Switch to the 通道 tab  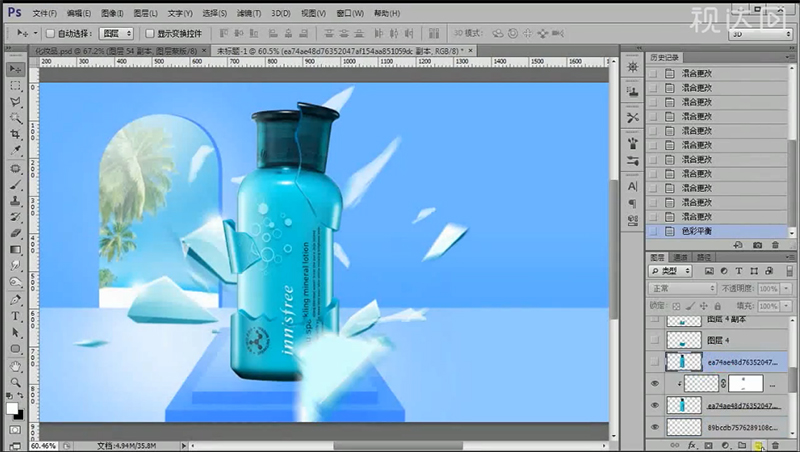(680, 257)
